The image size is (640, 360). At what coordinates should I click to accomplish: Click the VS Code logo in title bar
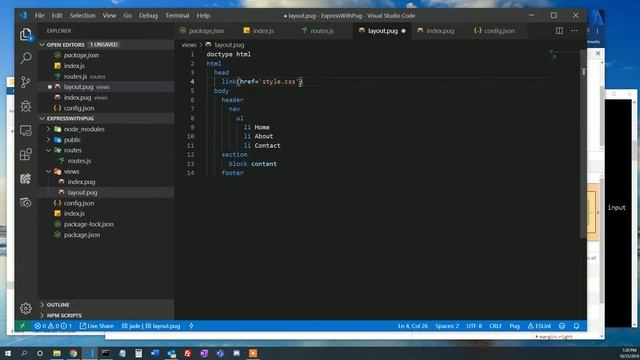tap(23, 16)
